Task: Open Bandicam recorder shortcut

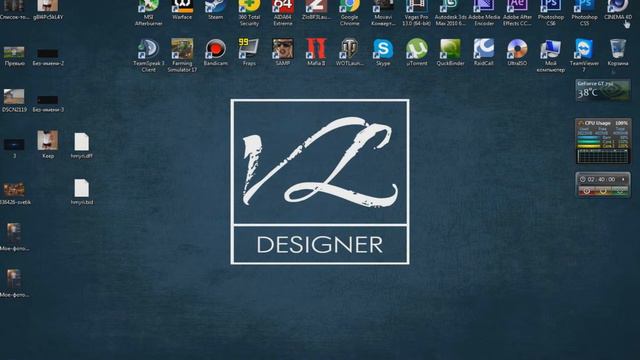Action: 216,52
